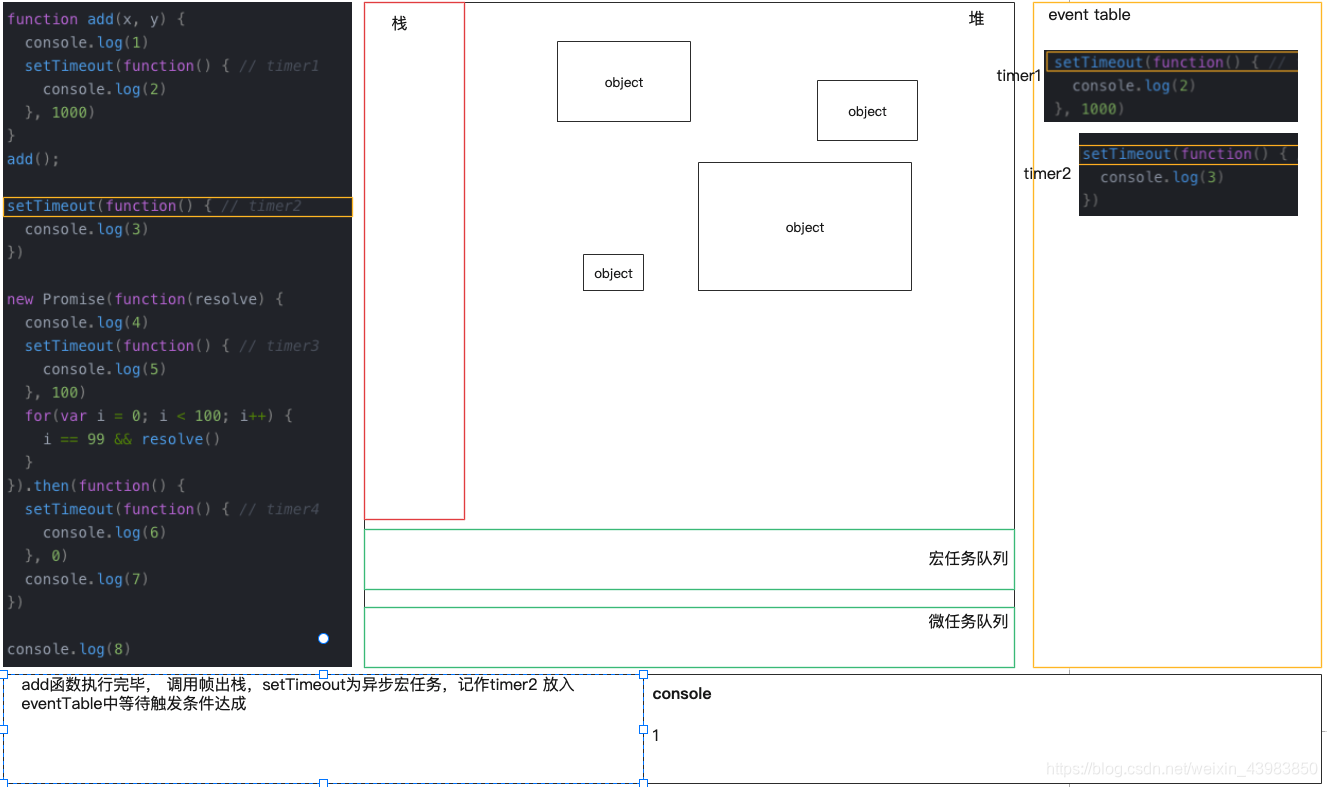Click the 堆 heap label
1327x787 pixels.
point(977,18)
